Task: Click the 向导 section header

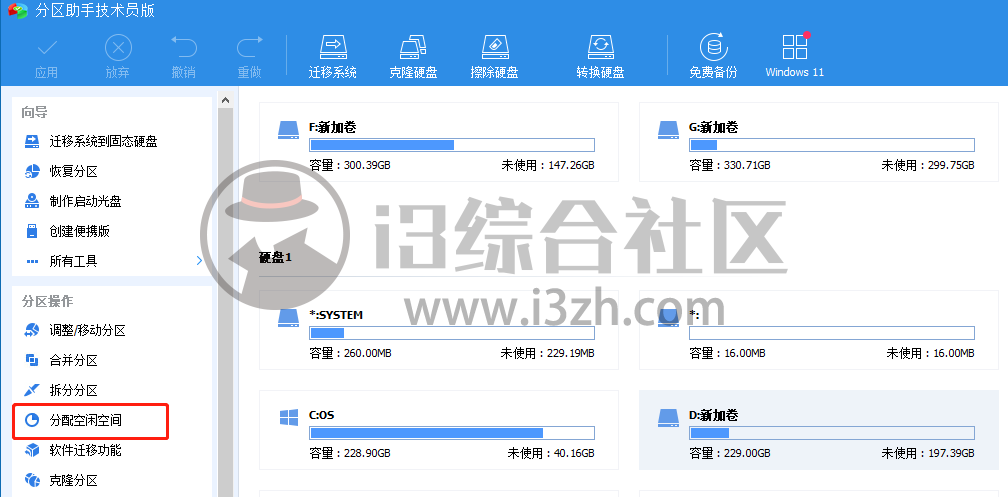Action: click(x=35, y=113)
